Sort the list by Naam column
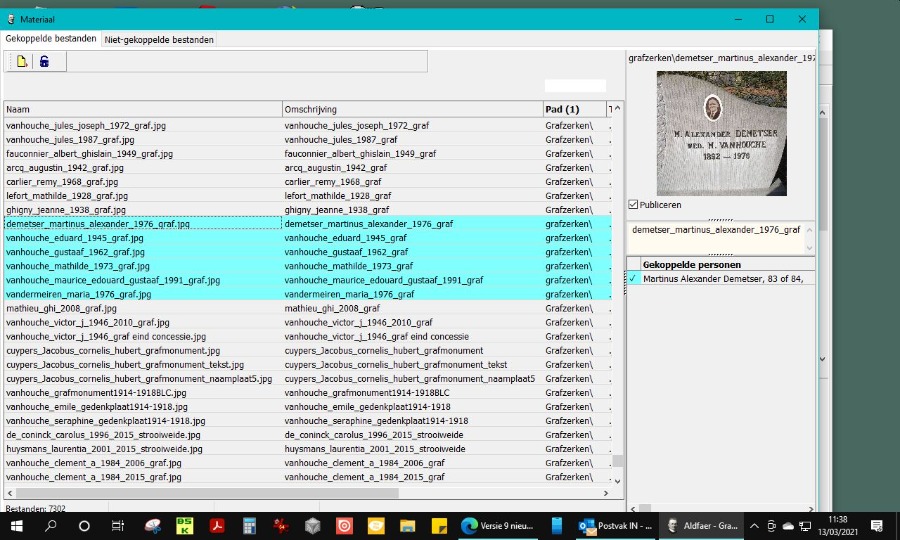 (142, 109)
